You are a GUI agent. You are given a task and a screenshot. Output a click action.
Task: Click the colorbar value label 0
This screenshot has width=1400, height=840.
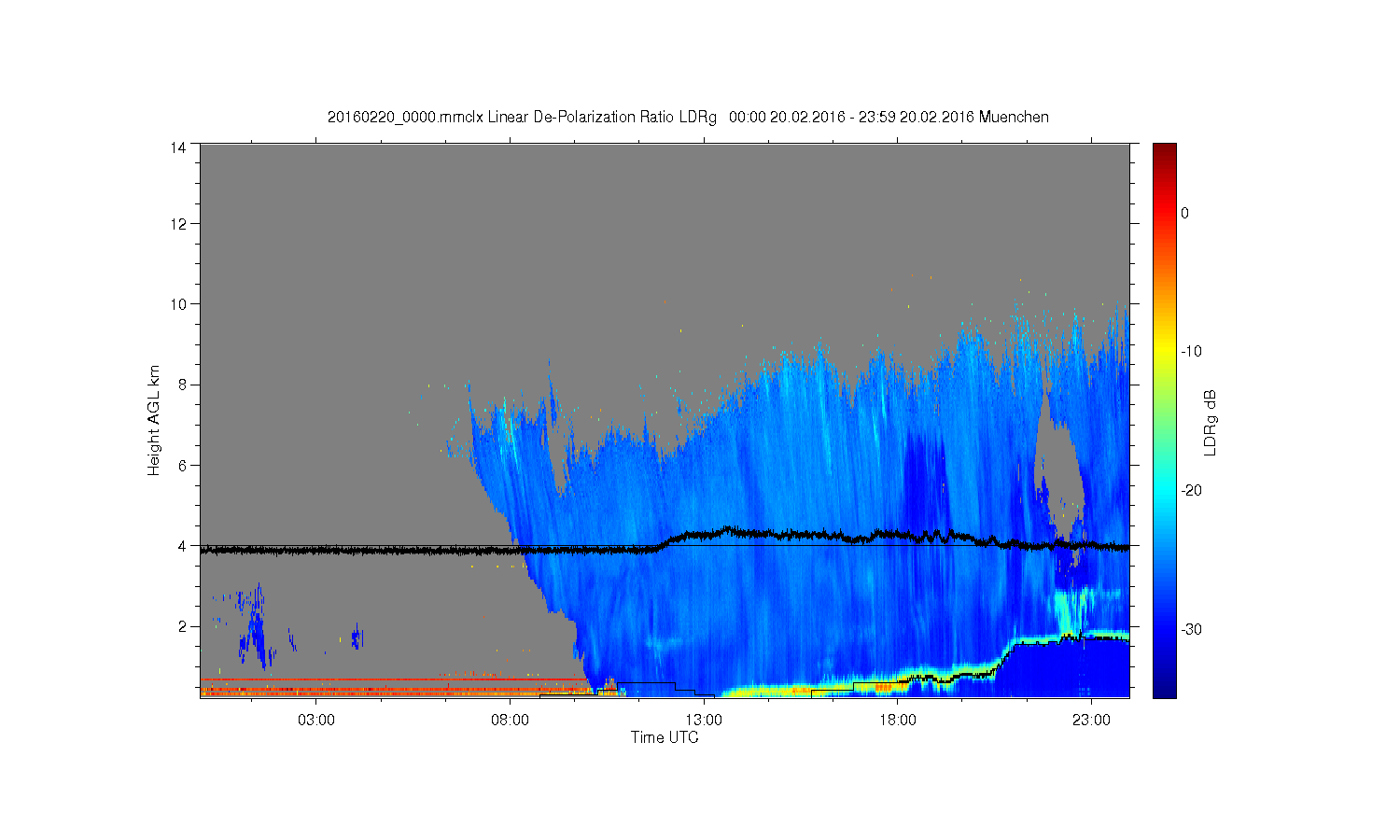click(x=1184, y=213)
